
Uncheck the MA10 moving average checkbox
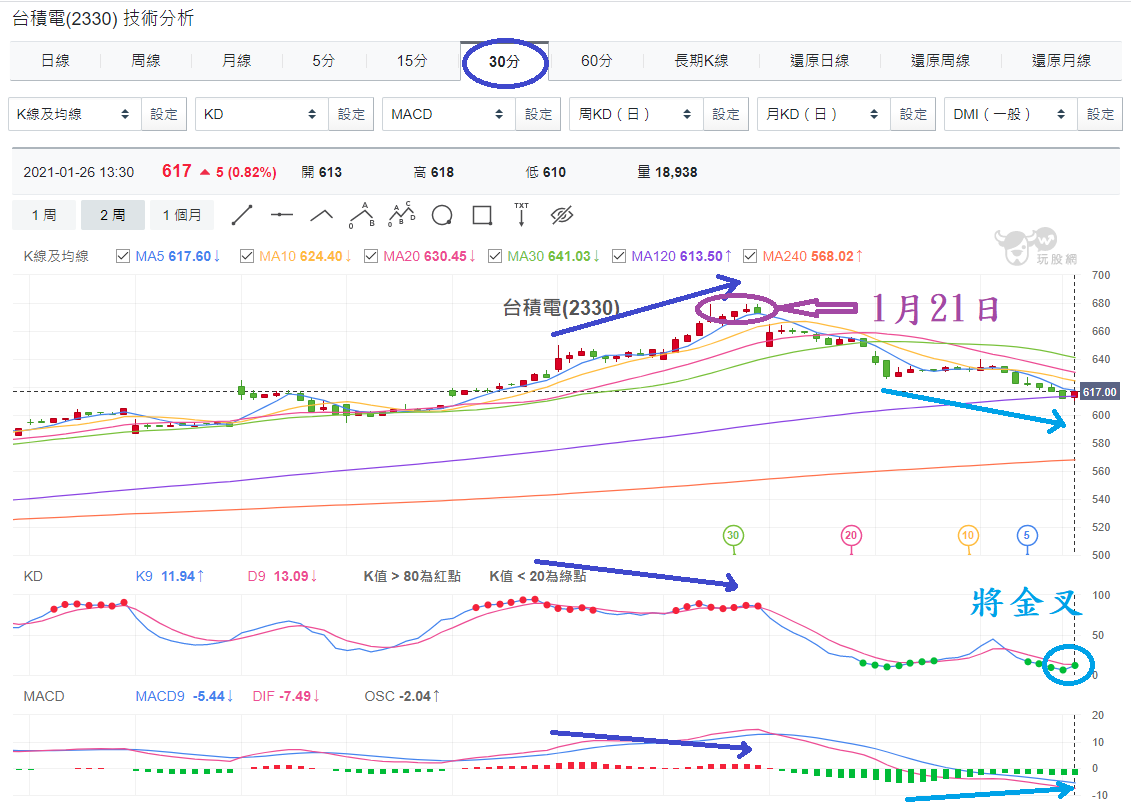[247, 256]
